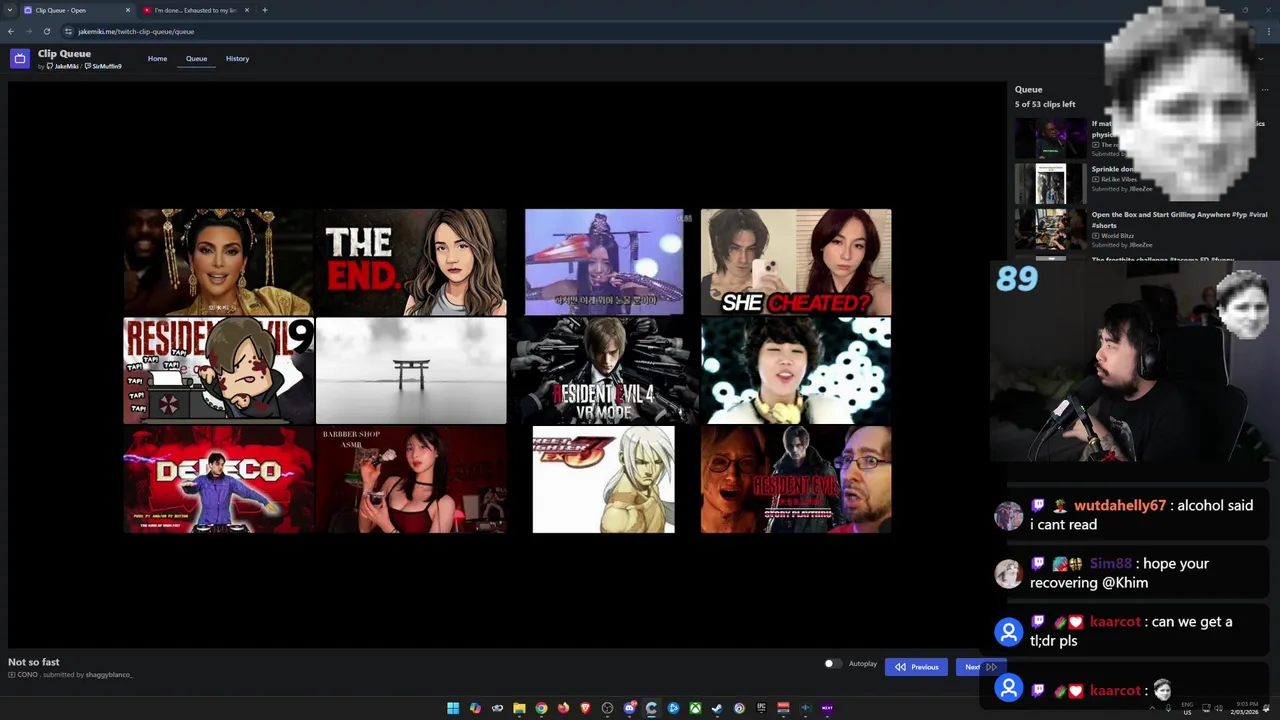Skip to the Next clip
Viewport: 1280px width, 720px height.
[x=980, y=667]
